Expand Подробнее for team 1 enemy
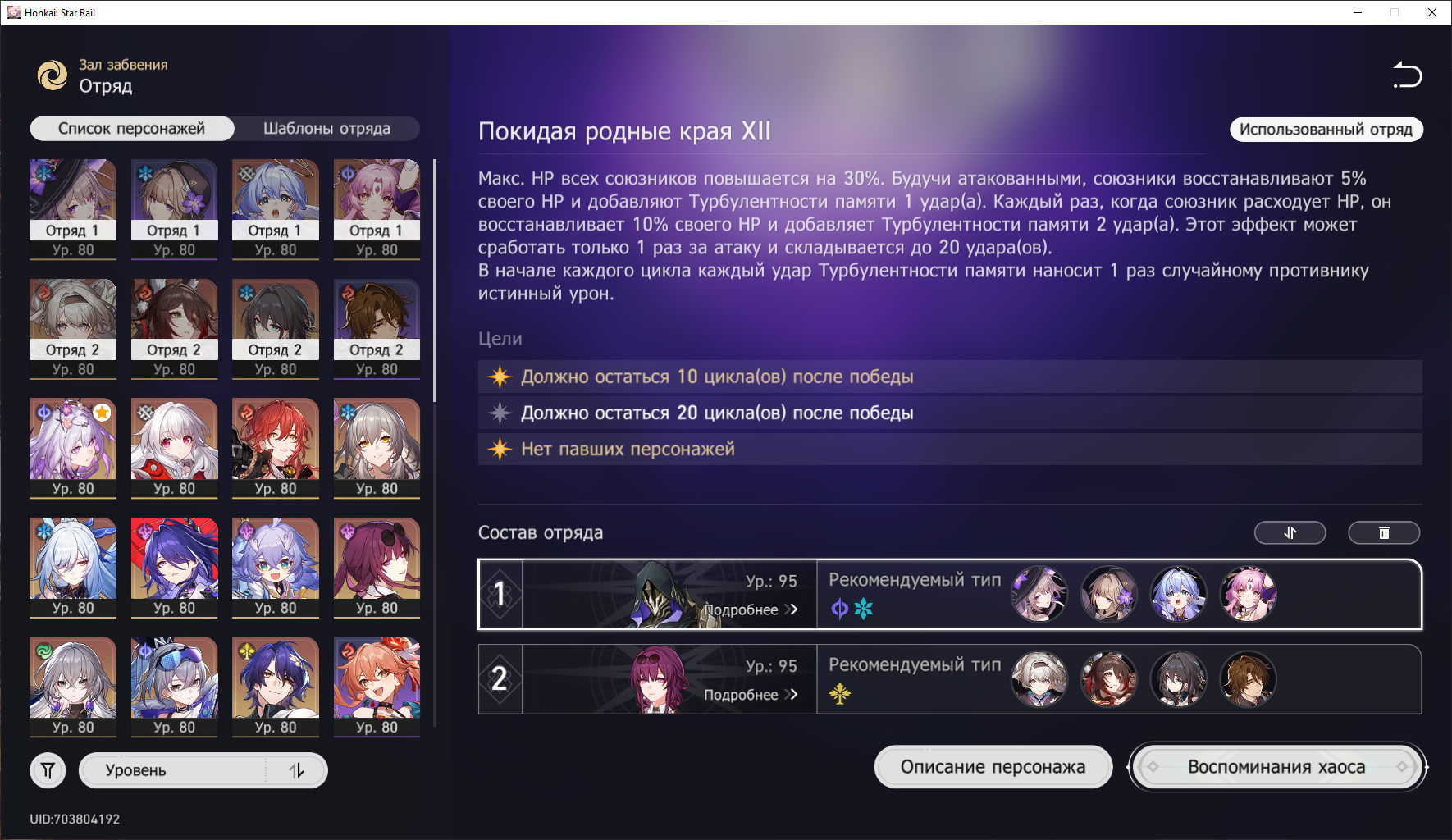1452x840 pixels. [x=751, y=609]
